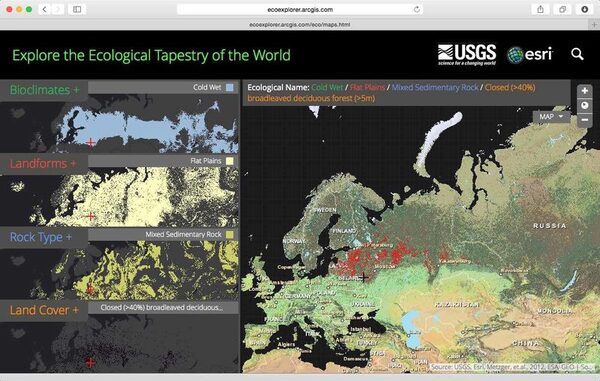This screenshot has width=600, height=381.
Task: Open the search magnifier icon
Action: click(577, 54)
